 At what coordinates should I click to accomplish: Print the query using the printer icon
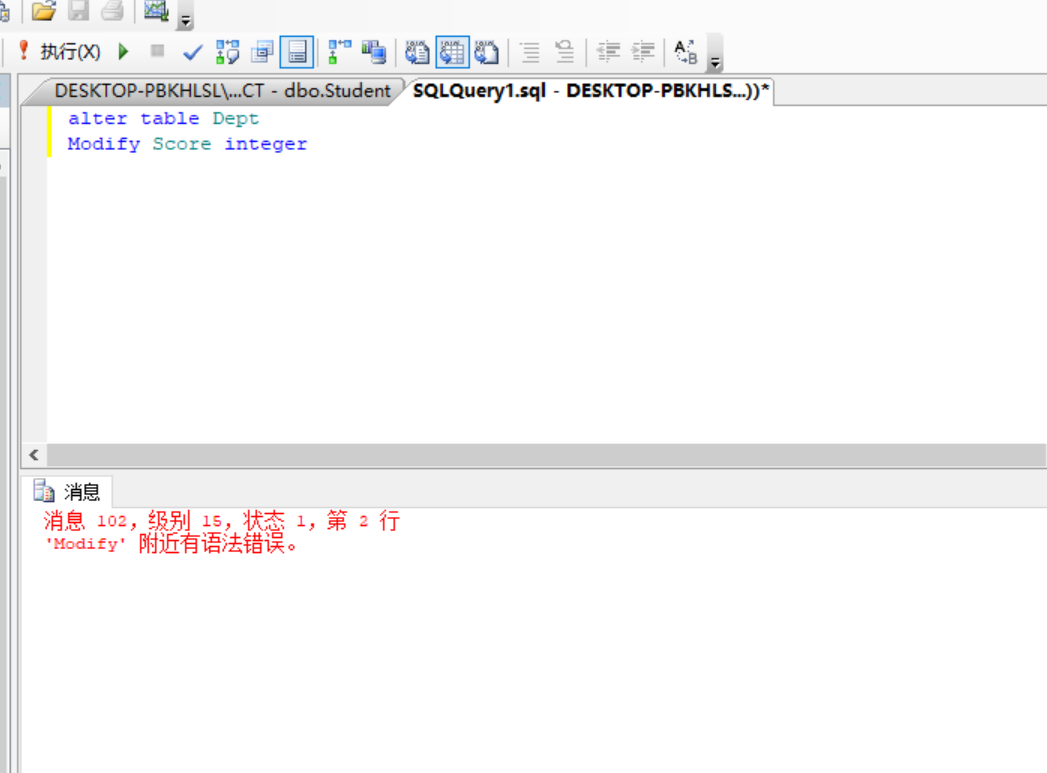110,12
